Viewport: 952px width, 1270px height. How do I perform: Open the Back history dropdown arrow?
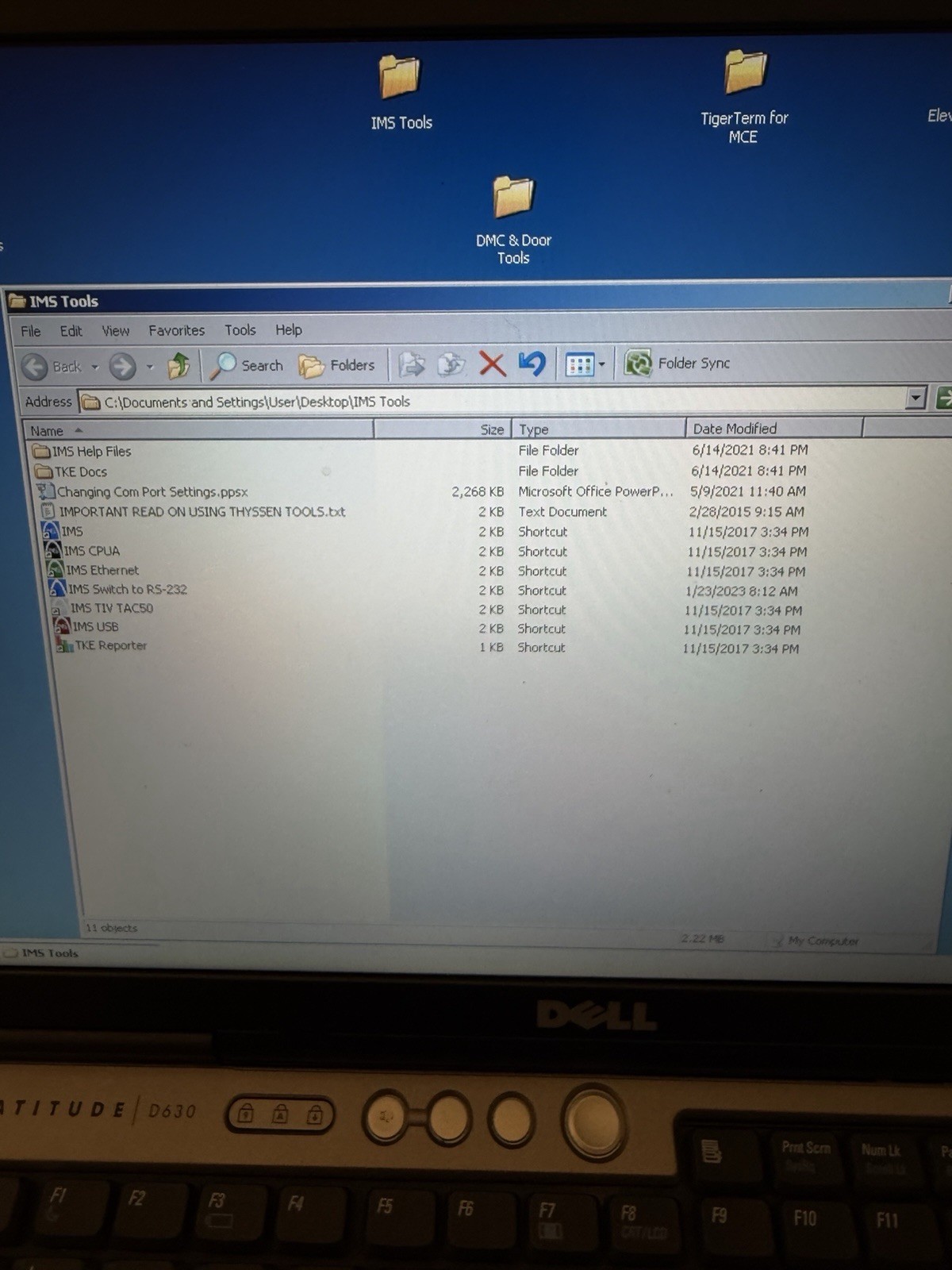coord(95,367)
